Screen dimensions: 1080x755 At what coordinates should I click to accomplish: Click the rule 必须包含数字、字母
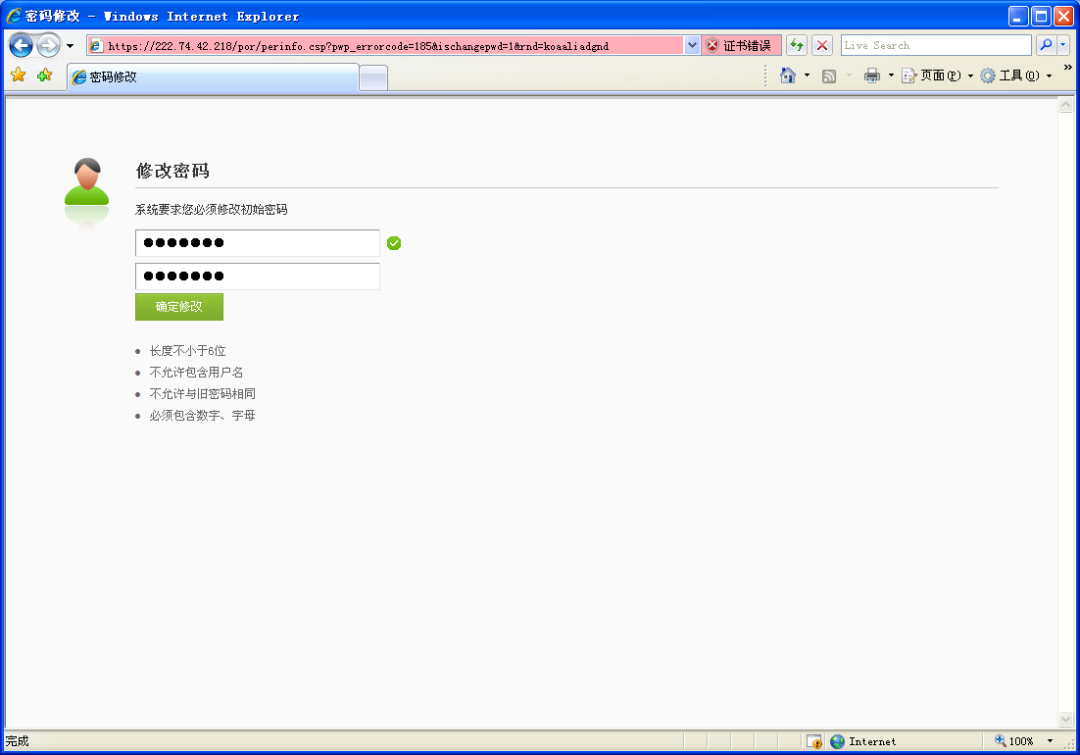(202, 415)
